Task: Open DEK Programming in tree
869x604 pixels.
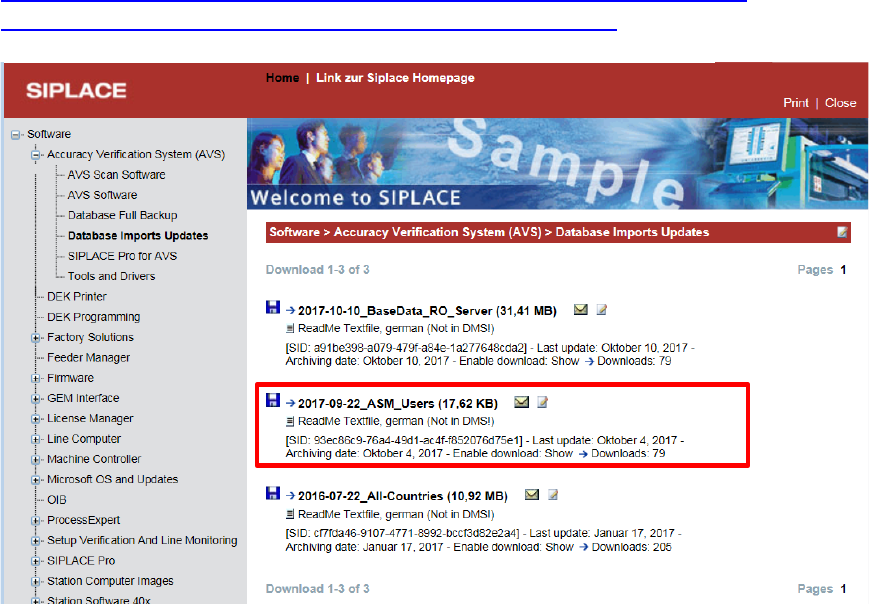Action: pyautogui.click(x=94, y=317)
